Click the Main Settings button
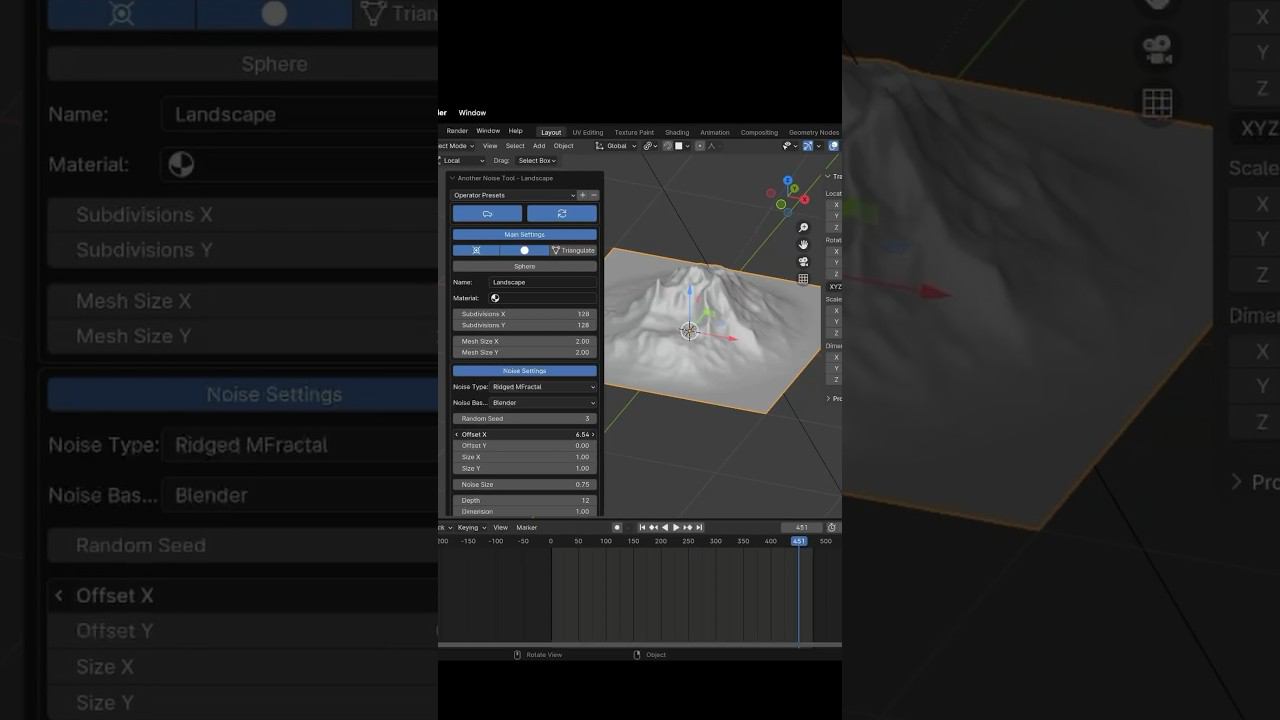The width and height of the screenshot is (1280, 720). [x=525, y=234]
